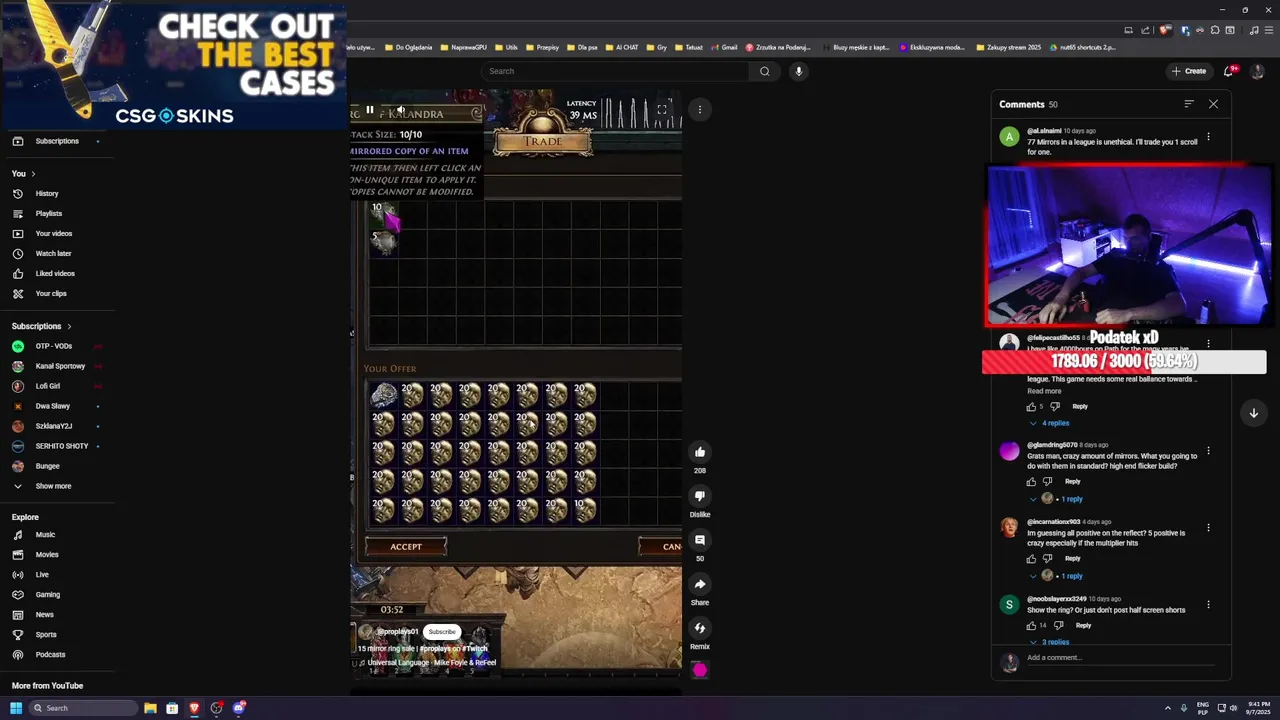Open the Shorts comments button

click(700, 540)
